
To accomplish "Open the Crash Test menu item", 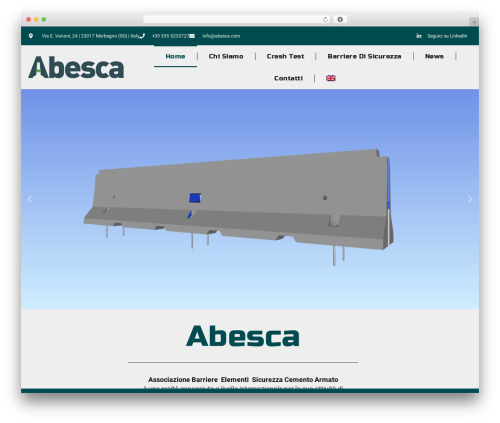I will click(285, 56).
